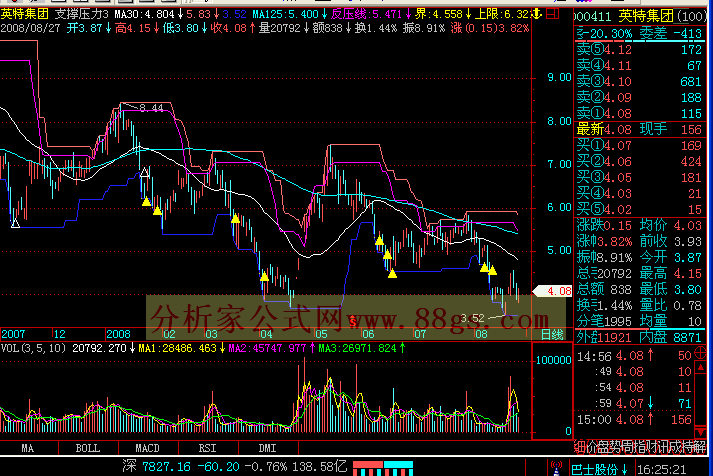Click the 日线 period label
Screen dimensions: 713x476
[552, 335]
